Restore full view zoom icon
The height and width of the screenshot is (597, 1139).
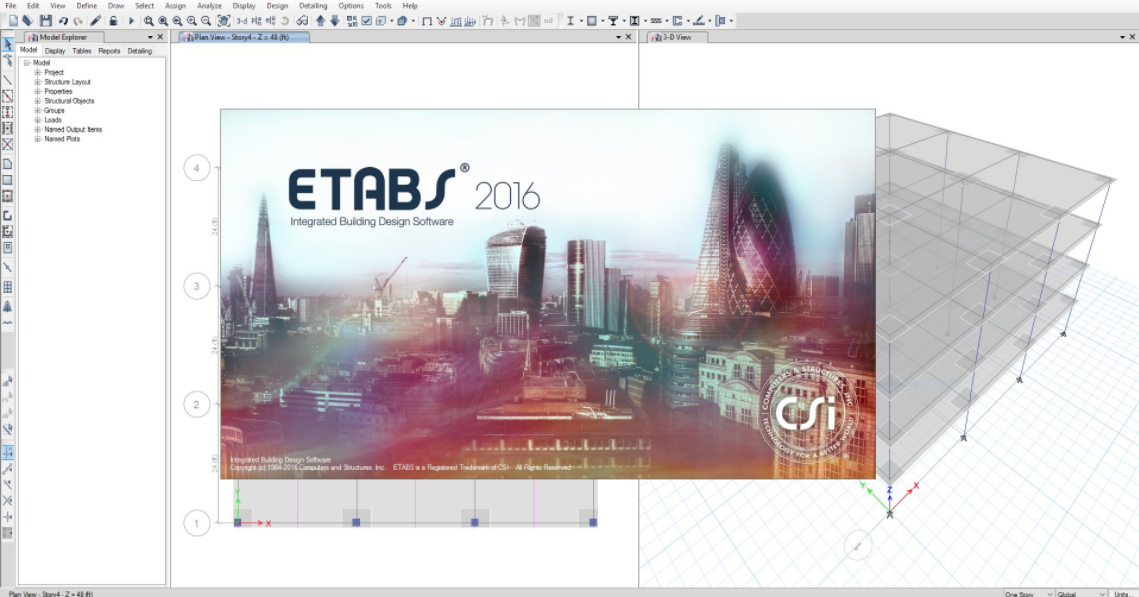(x=163, y=21)
